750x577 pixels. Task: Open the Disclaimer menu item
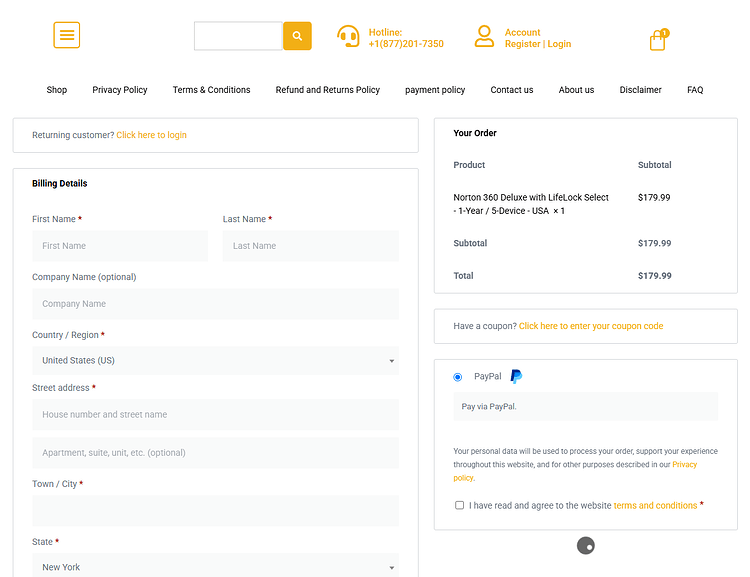point(640,90)
